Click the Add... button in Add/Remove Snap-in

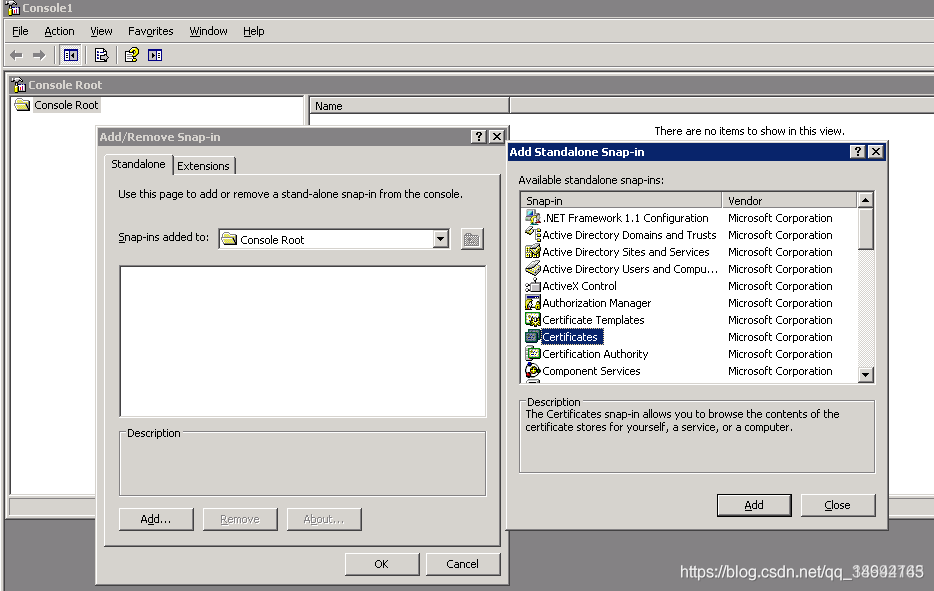click(155, 519)
